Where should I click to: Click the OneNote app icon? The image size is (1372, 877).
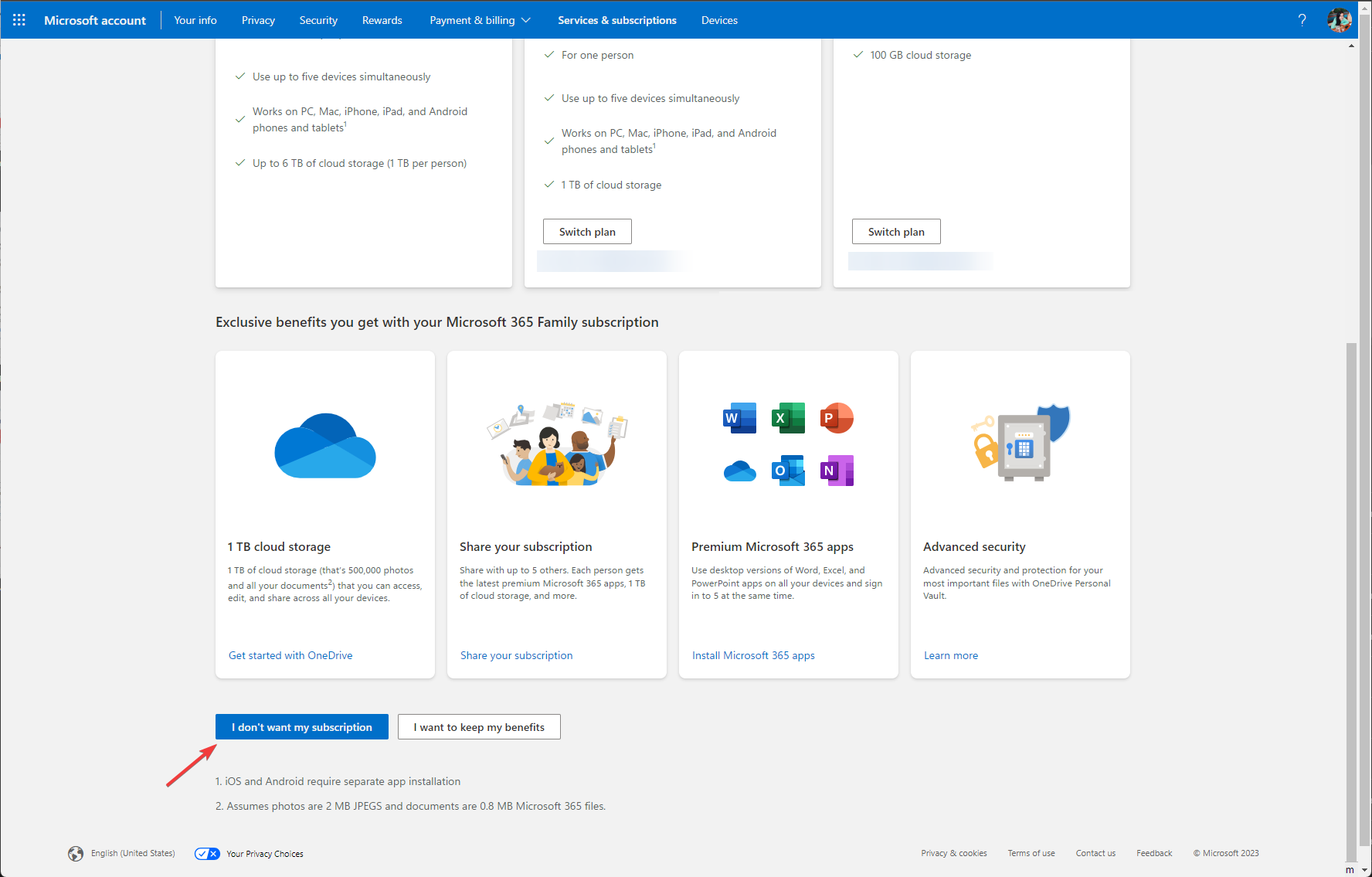click(x=837, y=471)
